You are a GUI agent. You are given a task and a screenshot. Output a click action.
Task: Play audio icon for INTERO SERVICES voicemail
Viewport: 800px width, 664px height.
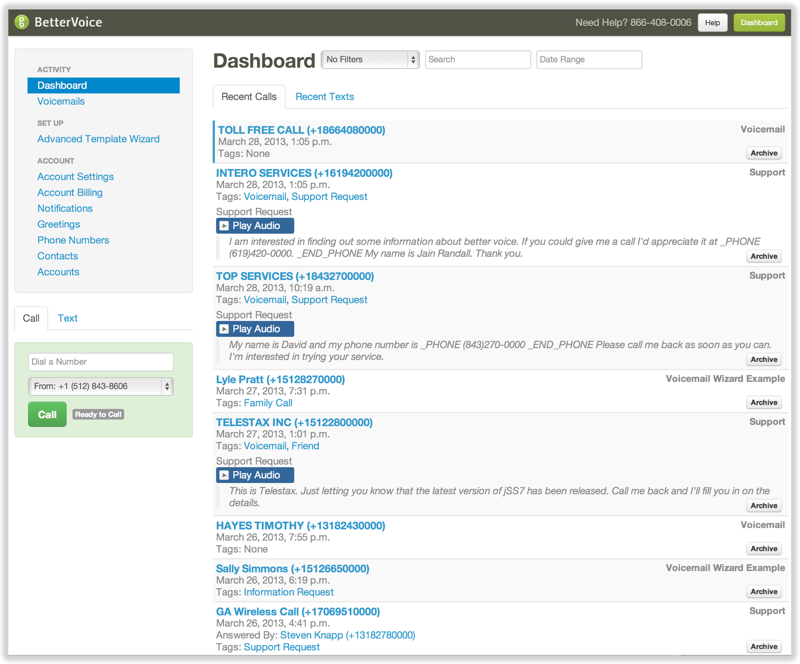[x=223, y=226]
